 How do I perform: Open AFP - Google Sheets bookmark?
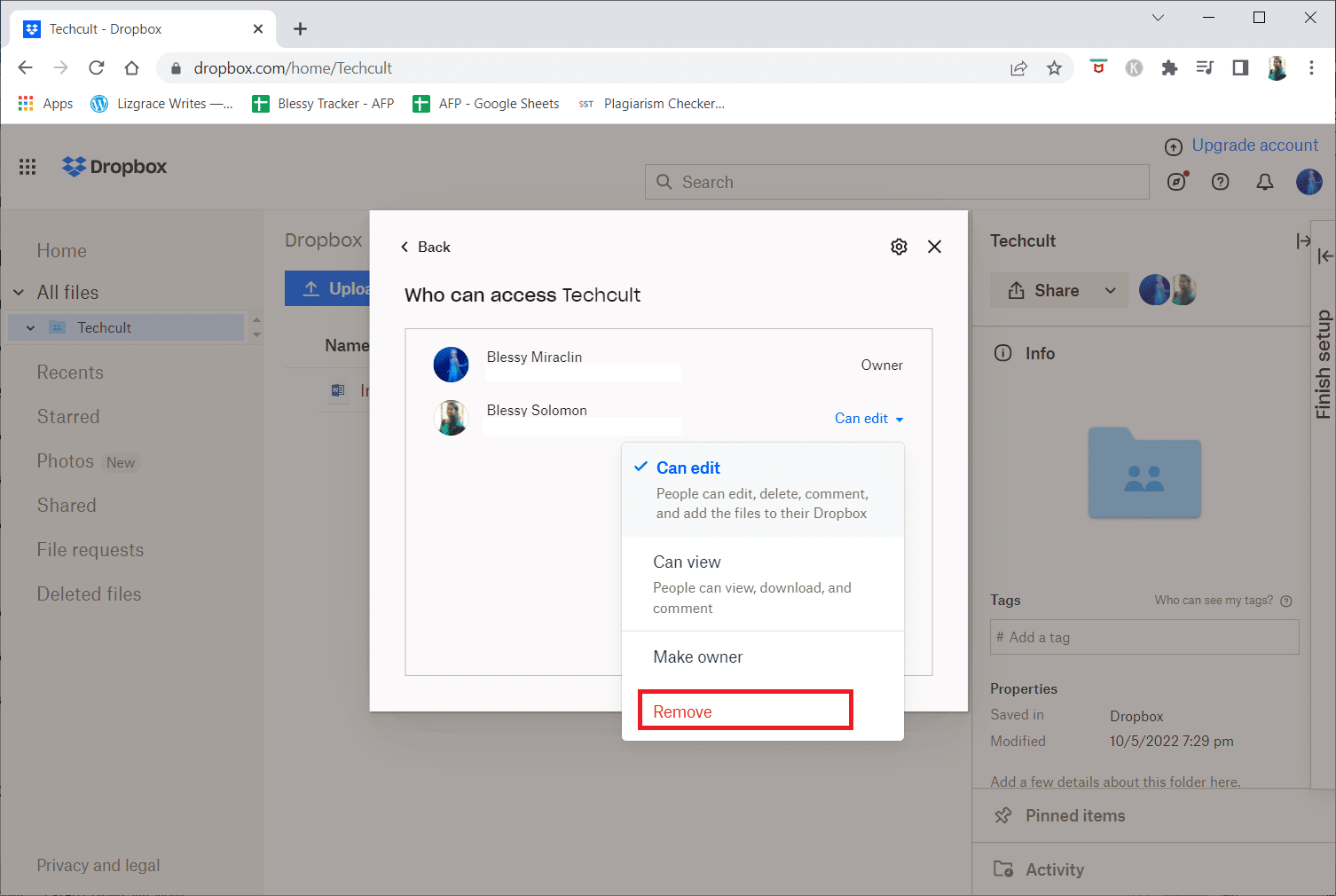point(486,104)
